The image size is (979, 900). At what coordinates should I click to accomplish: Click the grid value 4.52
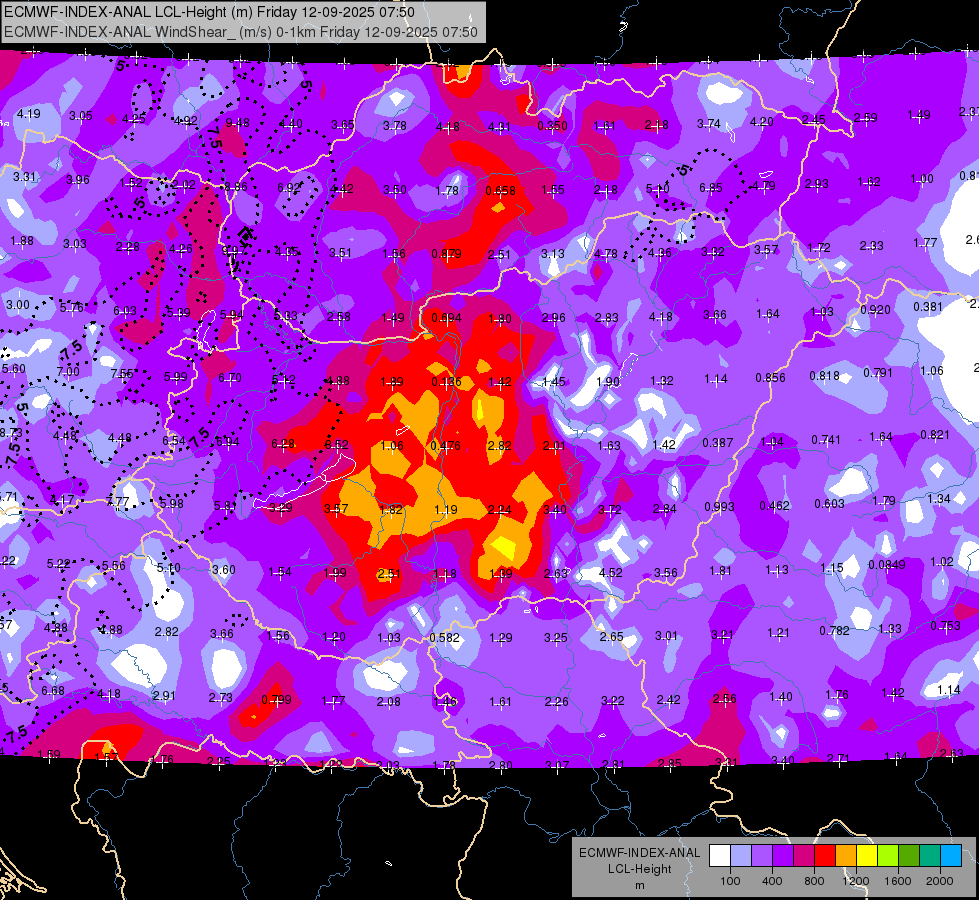point(610,572)
